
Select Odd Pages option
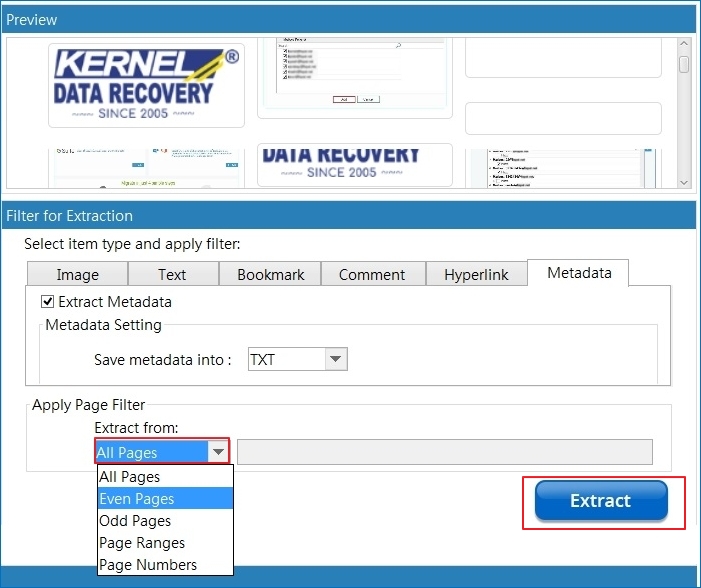tap(165, 520)
